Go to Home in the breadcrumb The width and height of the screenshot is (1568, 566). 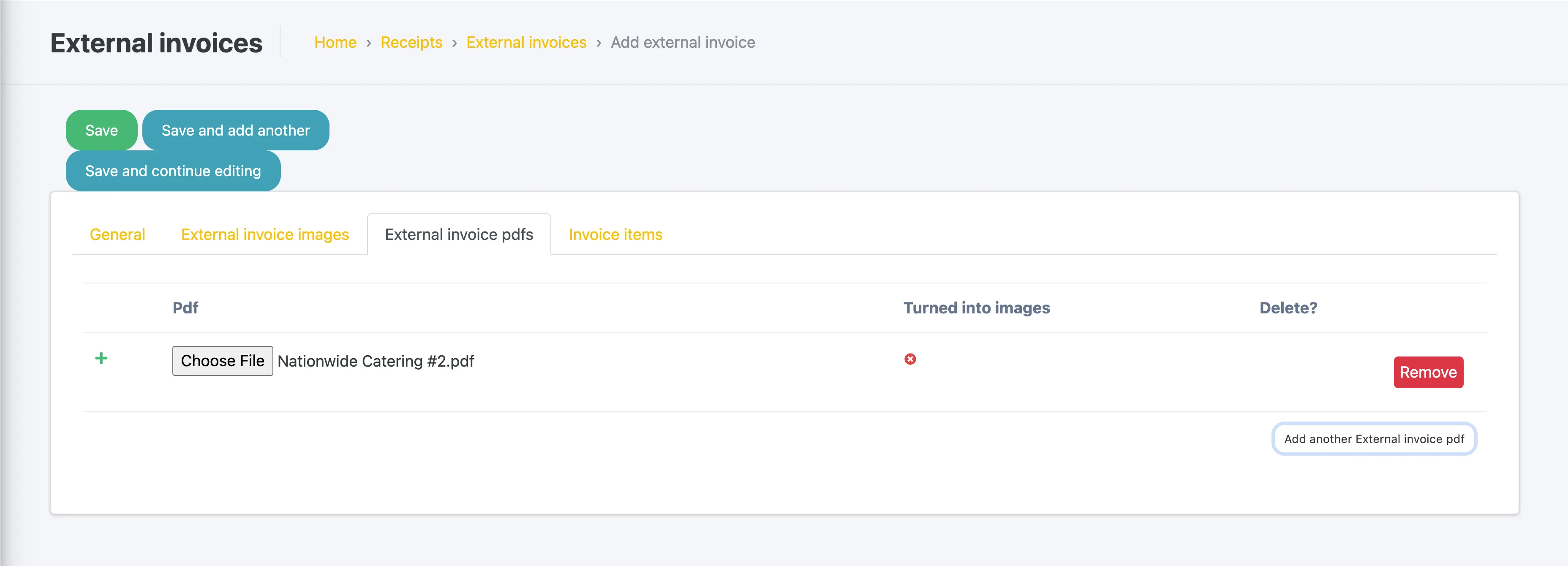tap(335, 43)
